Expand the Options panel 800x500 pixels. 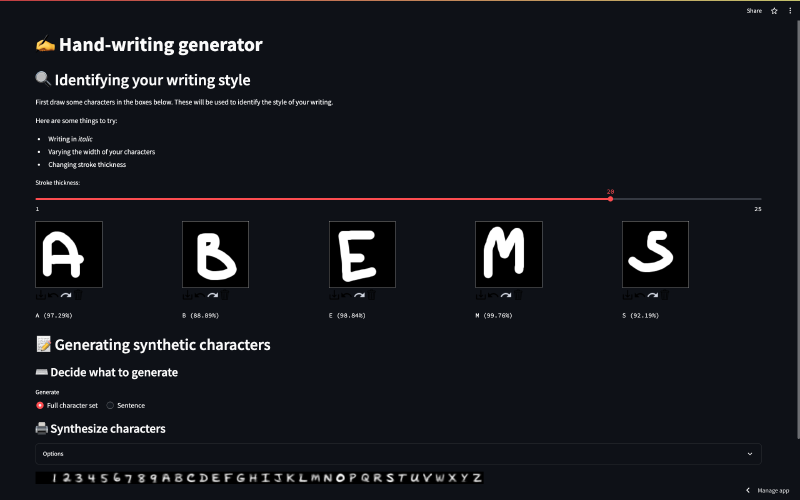[x=398, y=453]
